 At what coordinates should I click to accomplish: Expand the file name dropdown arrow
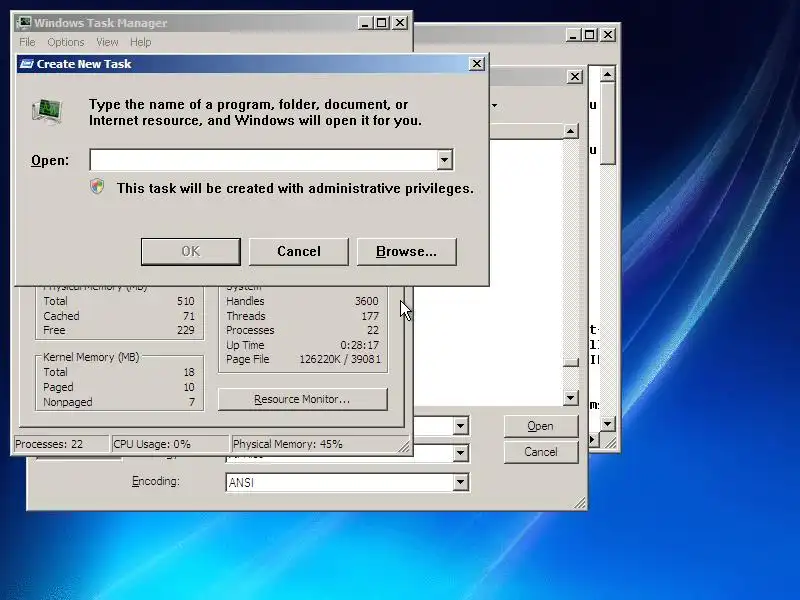(460, 426)
